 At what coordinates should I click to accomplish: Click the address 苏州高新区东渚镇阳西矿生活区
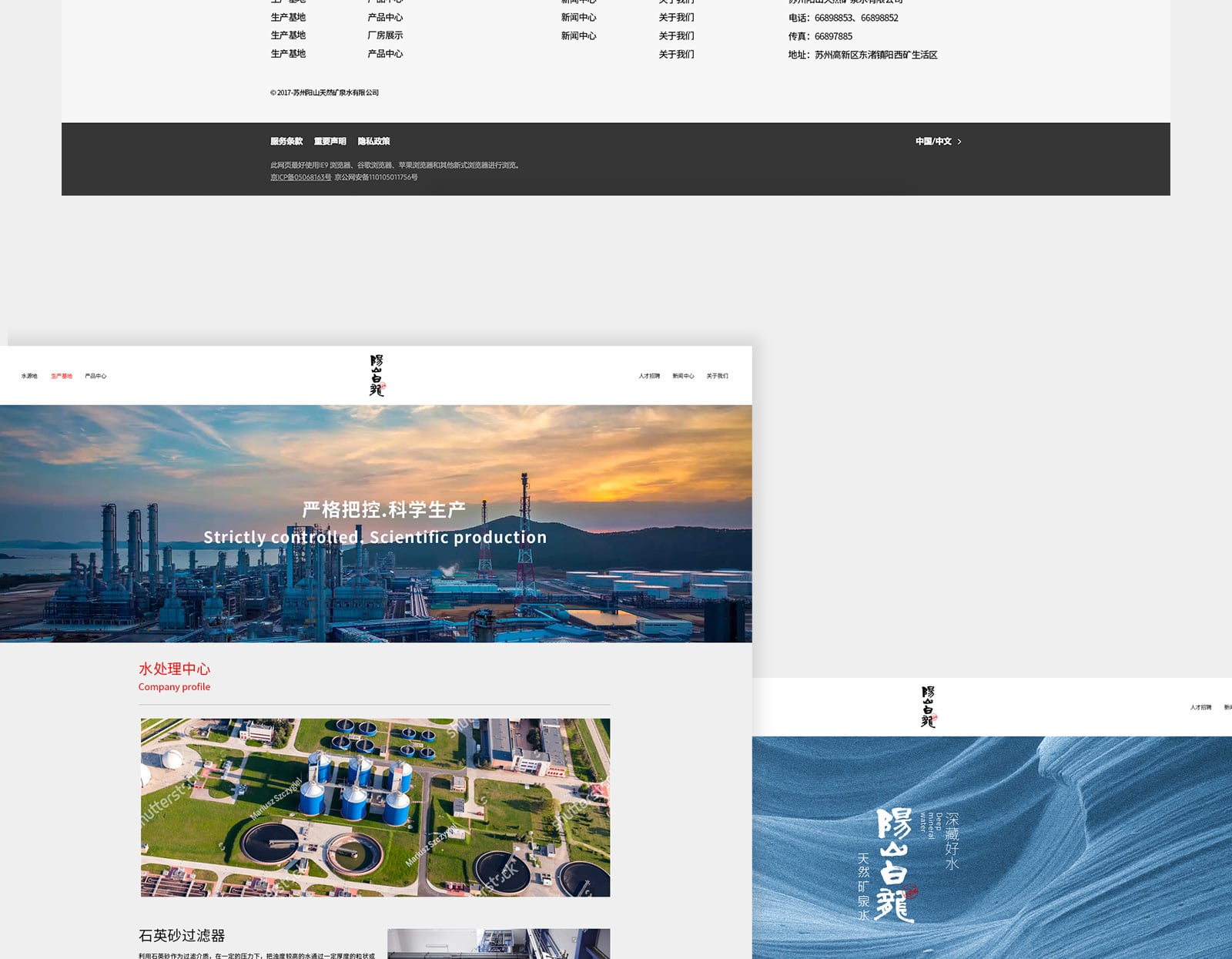[x=876, y=55]
